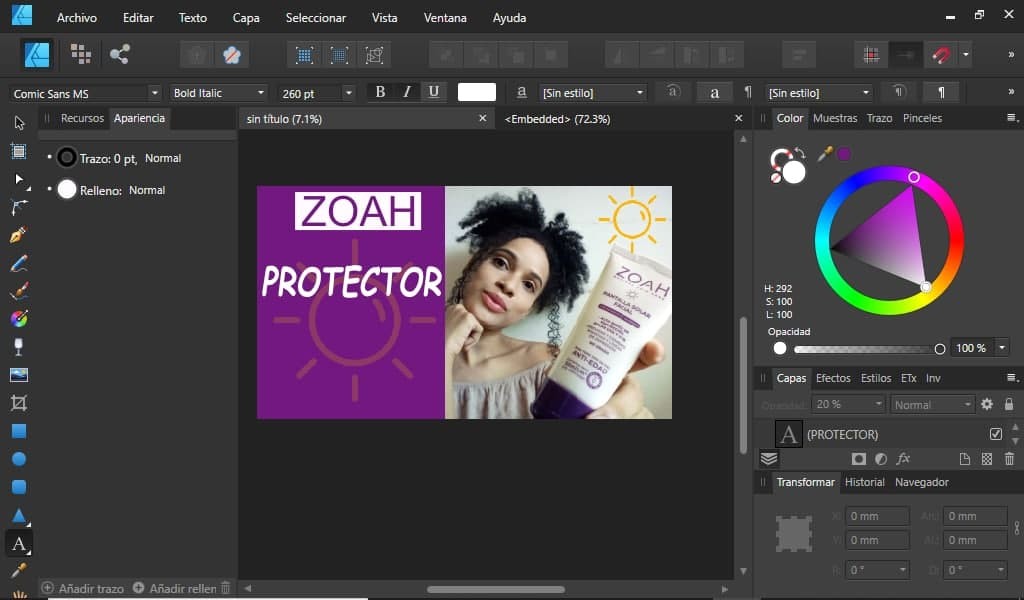
Task: Add a mask layer
Action: [859, 459]
